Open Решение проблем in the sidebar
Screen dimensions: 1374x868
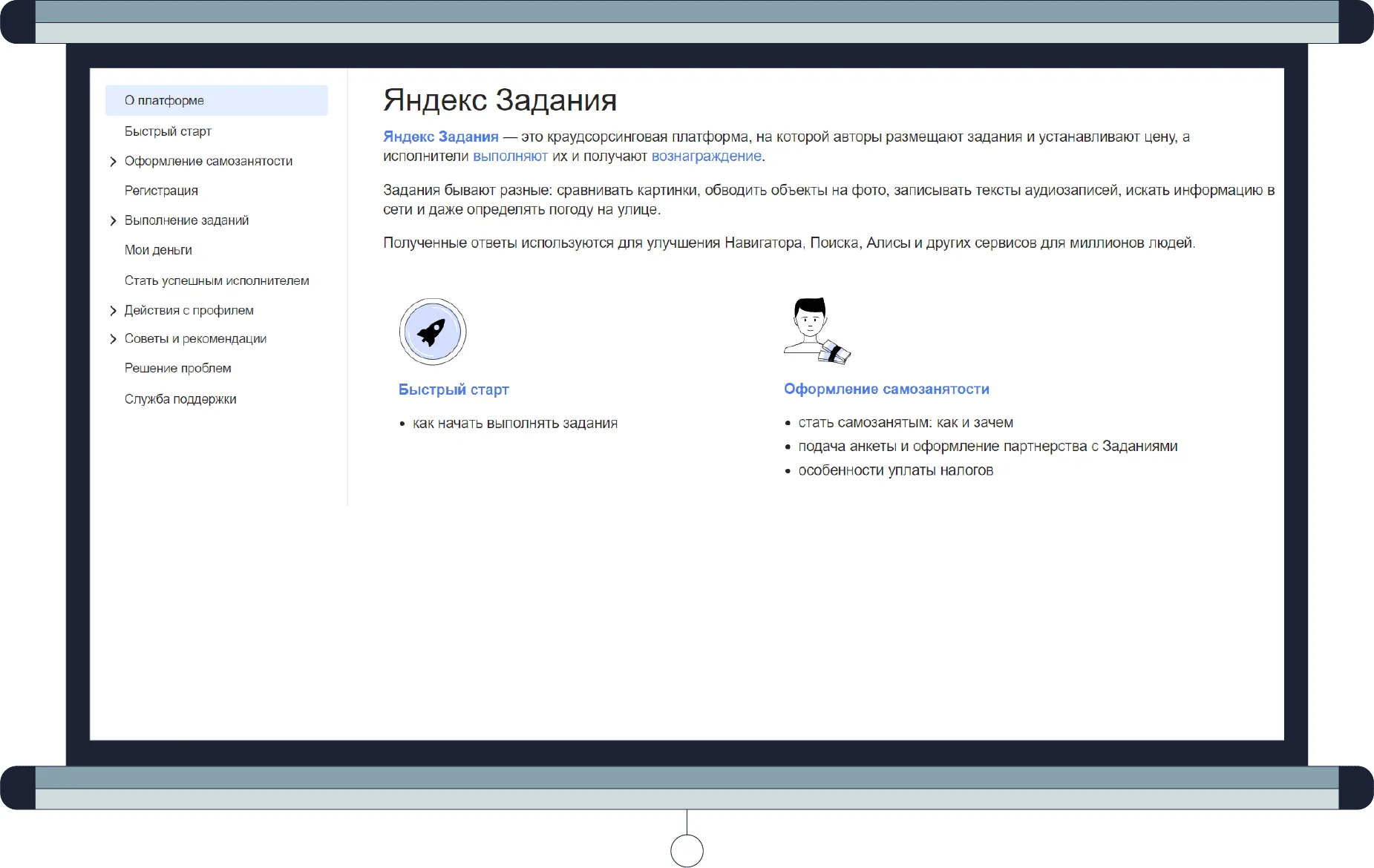tap(177, 368)
